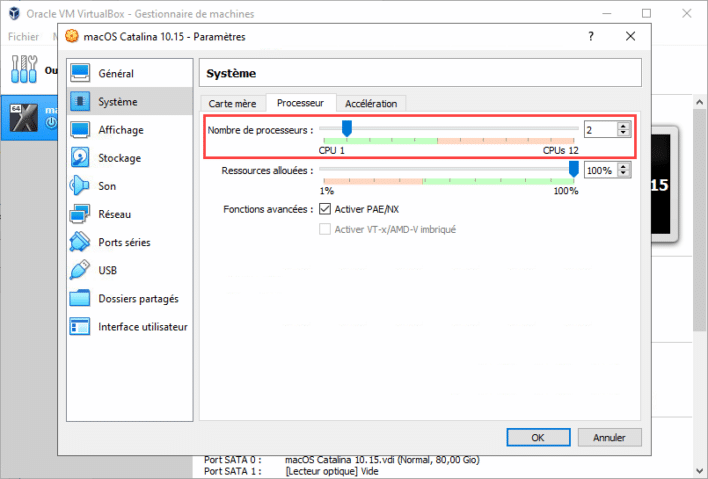Click inside the 100% resources field
Viewport: 708px width, 479px height.
coord(601,171)
